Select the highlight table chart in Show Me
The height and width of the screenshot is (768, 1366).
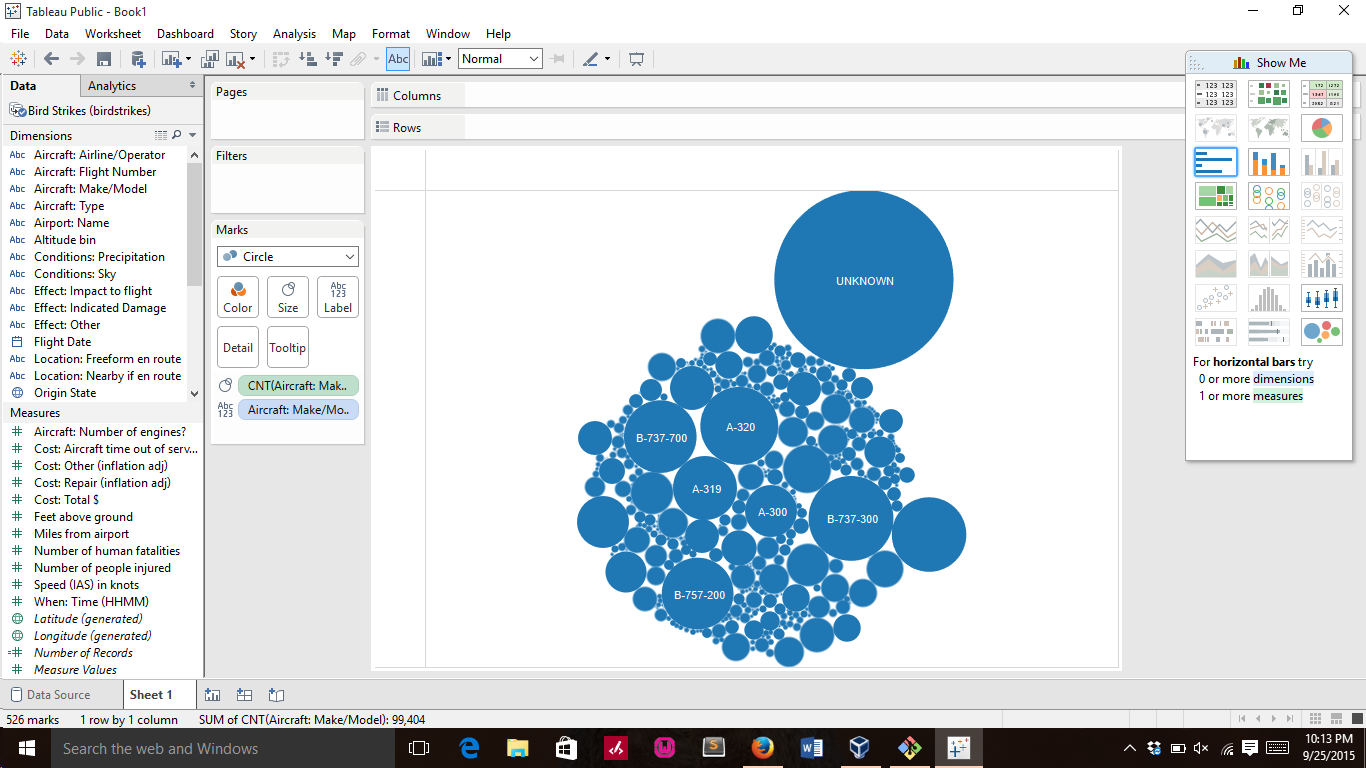point(1322,94)
